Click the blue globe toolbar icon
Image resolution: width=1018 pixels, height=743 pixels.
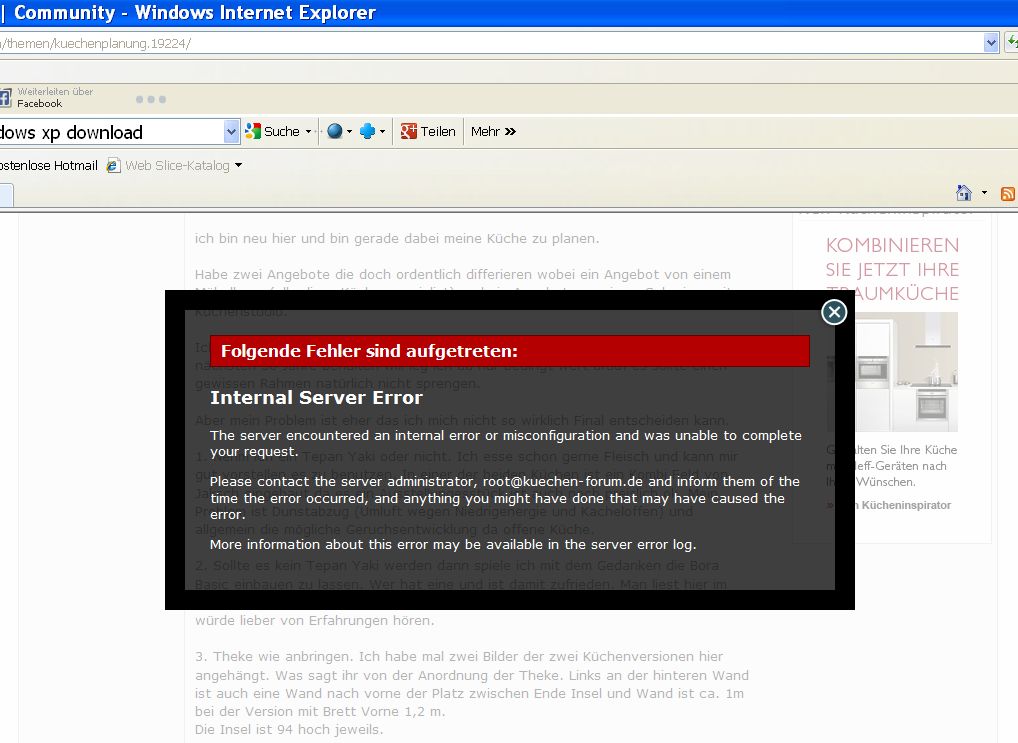(x=334, y=132)
